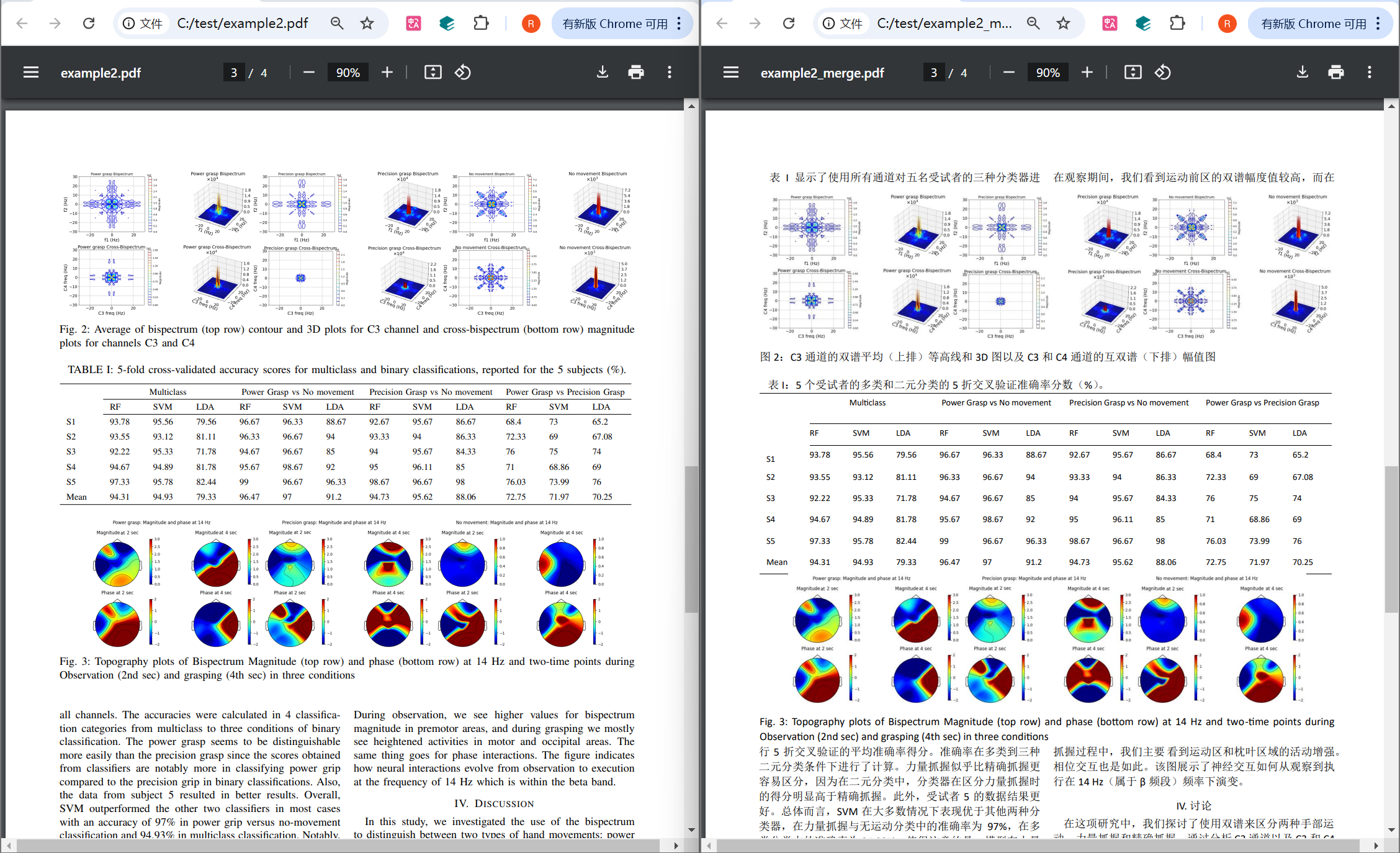This screenshot has width=1400, height=853.
Task: Reload the example2_merge.pdf page
Action: (x=789, y=24)
